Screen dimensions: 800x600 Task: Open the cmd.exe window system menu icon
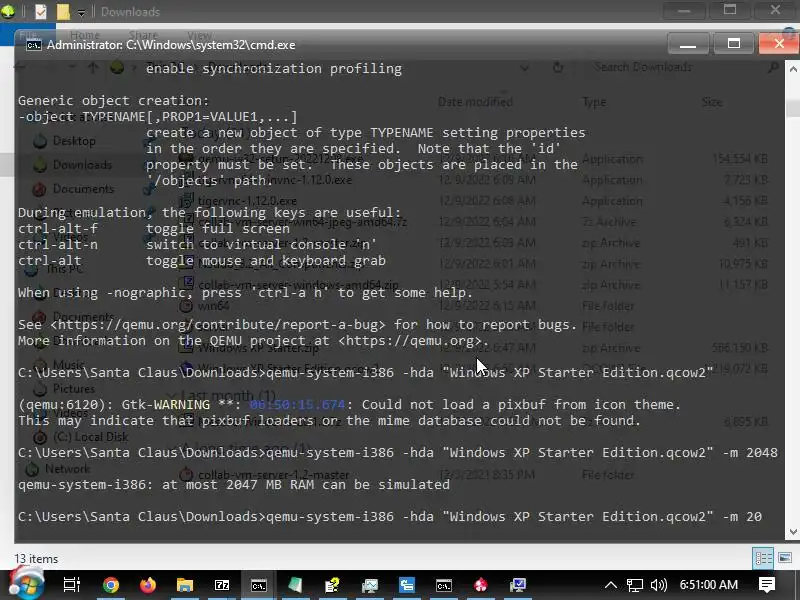[34, 45]
